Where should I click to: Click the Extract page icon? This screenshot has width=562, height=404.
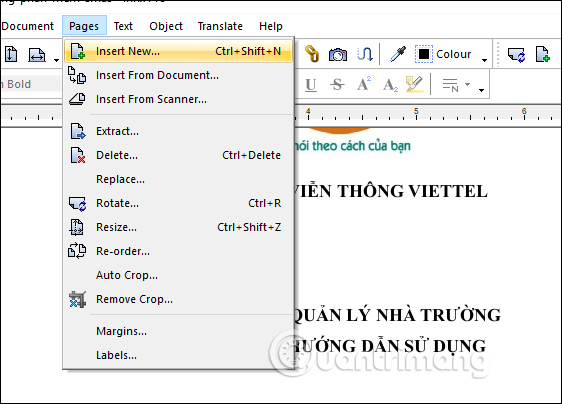77,131
